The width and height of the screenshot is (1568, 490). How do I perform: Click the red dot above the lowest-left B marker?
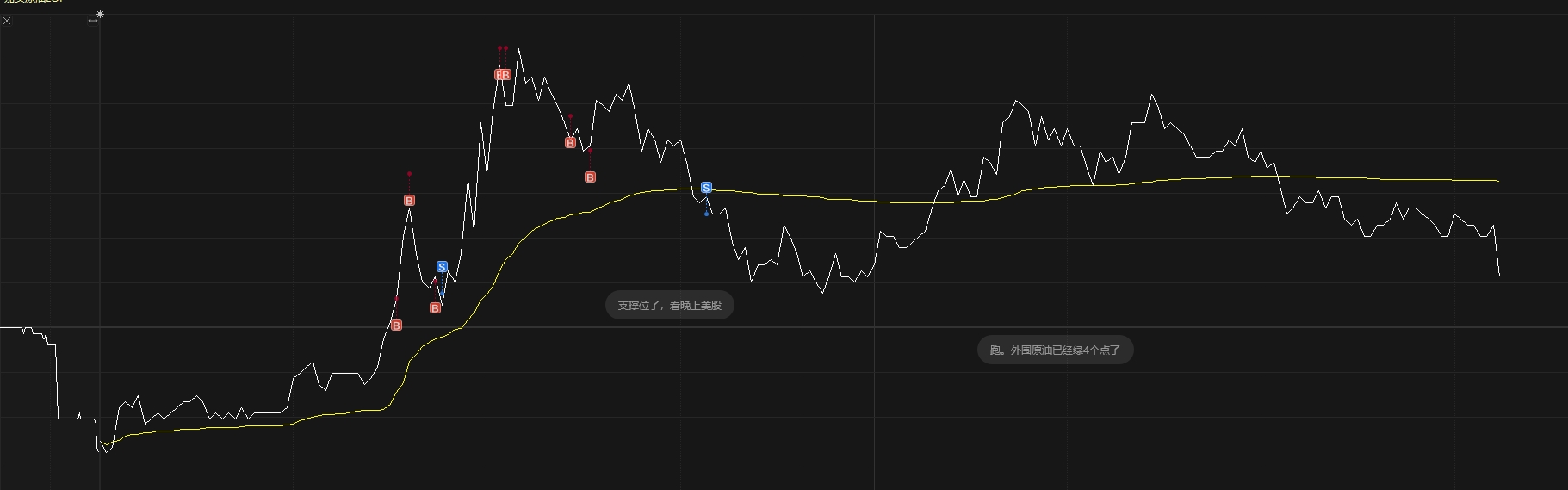coord(396,299)
